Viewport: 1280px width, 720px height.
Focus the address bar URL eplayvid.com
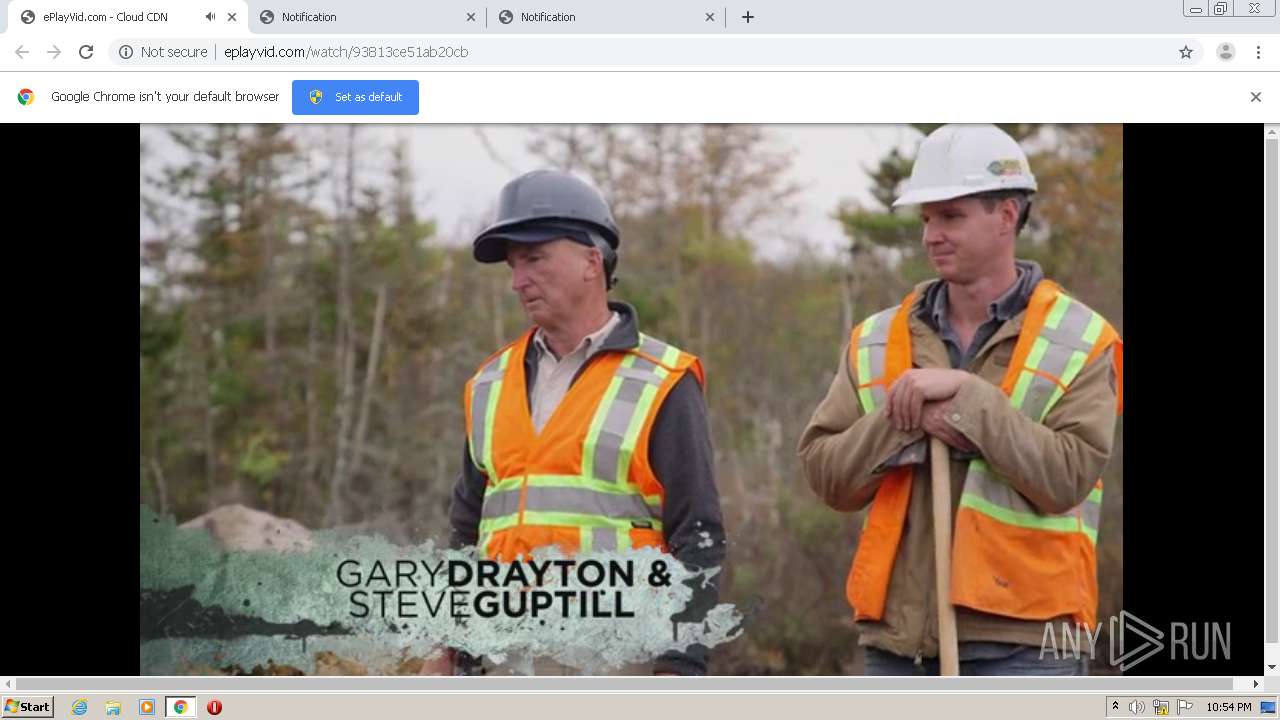(x=346, y=52)
